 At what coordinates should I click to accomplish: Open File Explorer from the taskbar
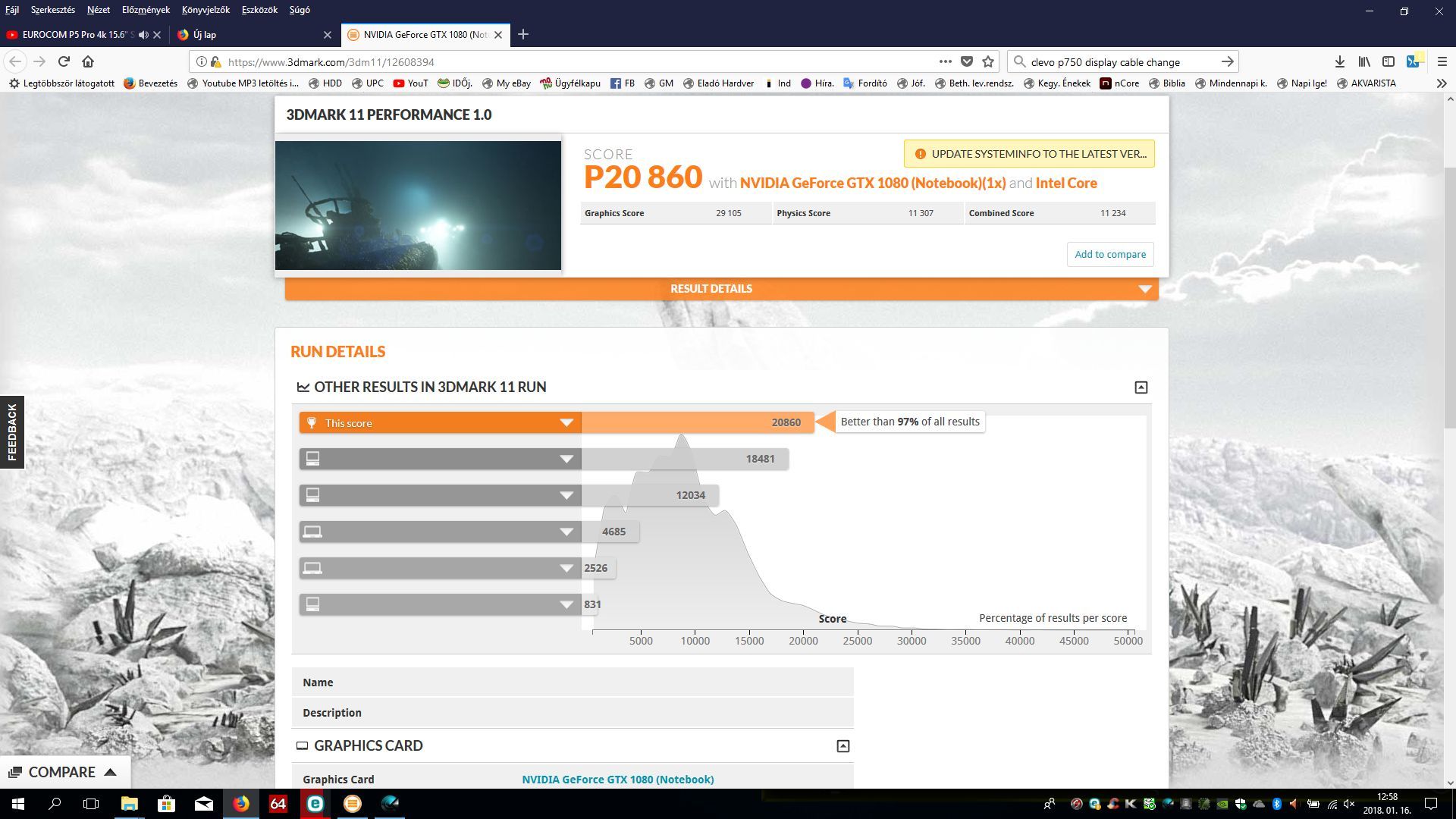tap(129, 804)
